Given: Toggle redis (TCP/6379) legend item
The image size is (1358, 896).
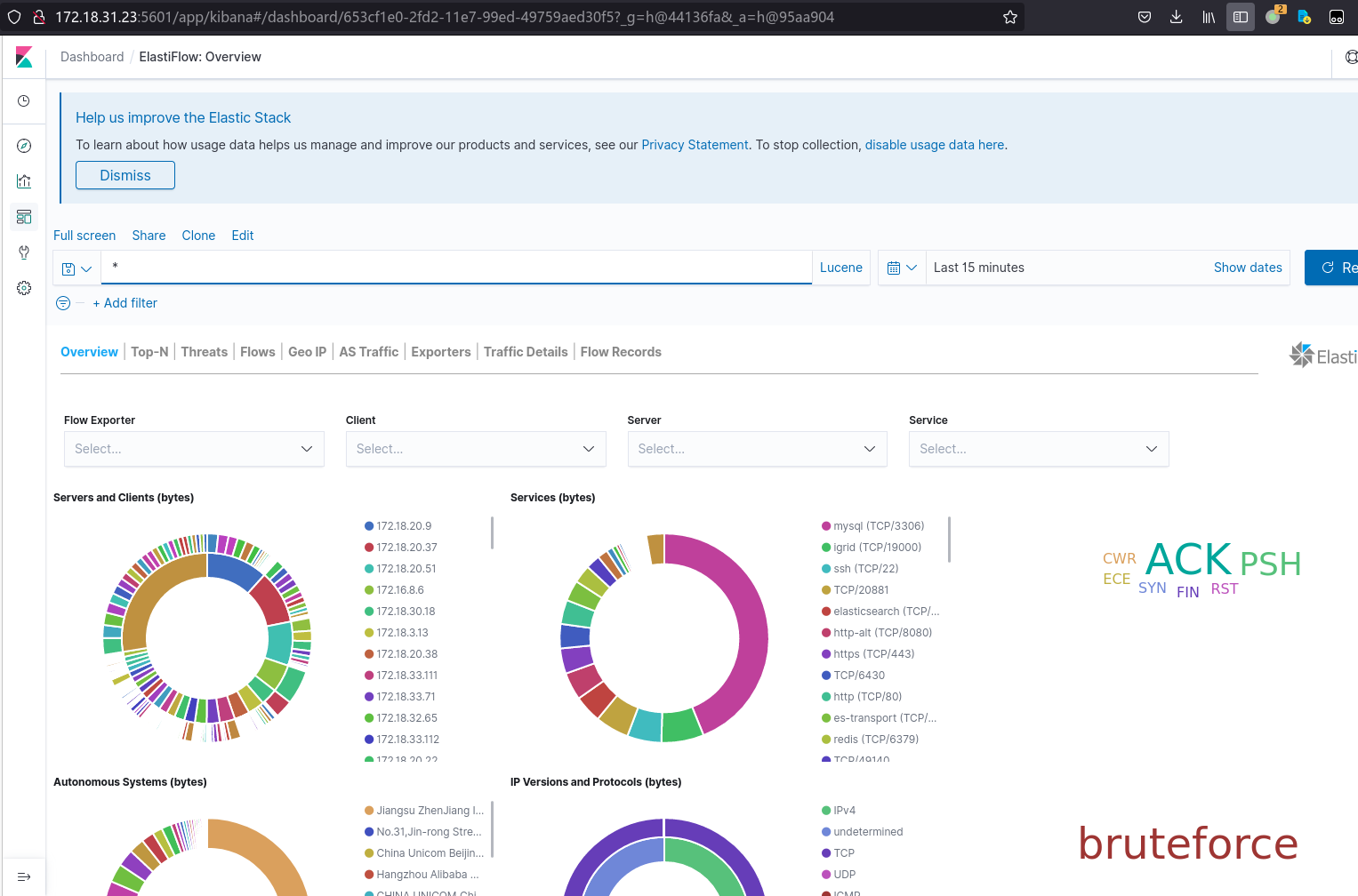Looking at the screenshot, I should tap(870, 740).
